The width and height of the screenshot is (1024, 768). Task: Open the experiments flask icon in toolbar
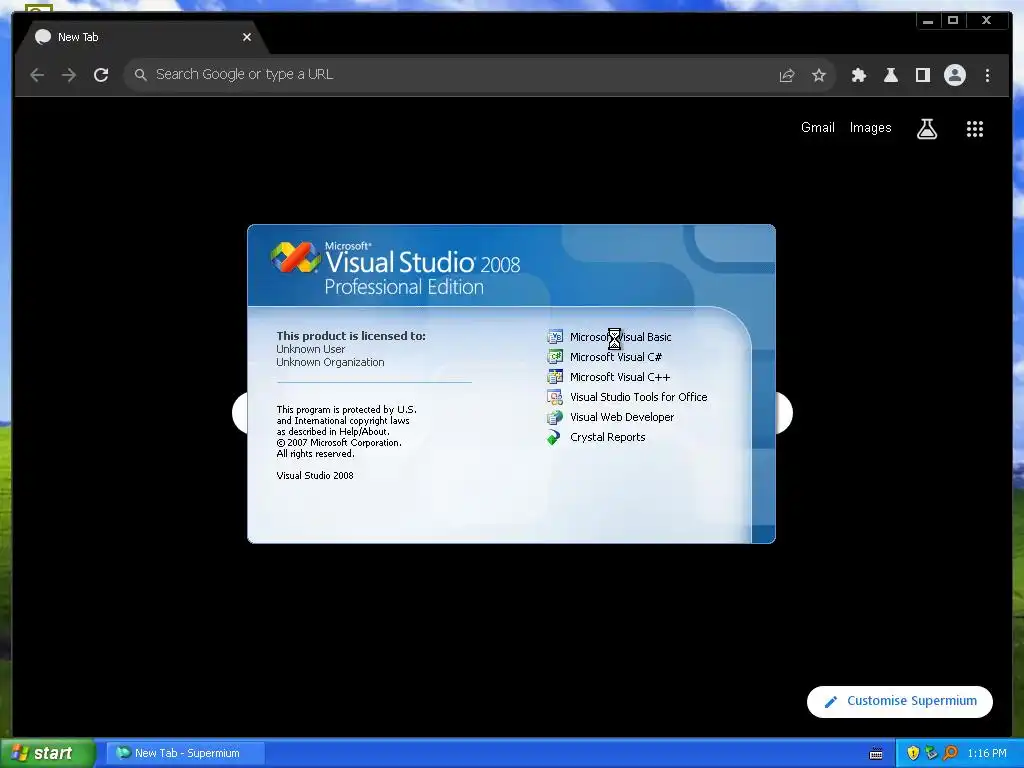891,75
